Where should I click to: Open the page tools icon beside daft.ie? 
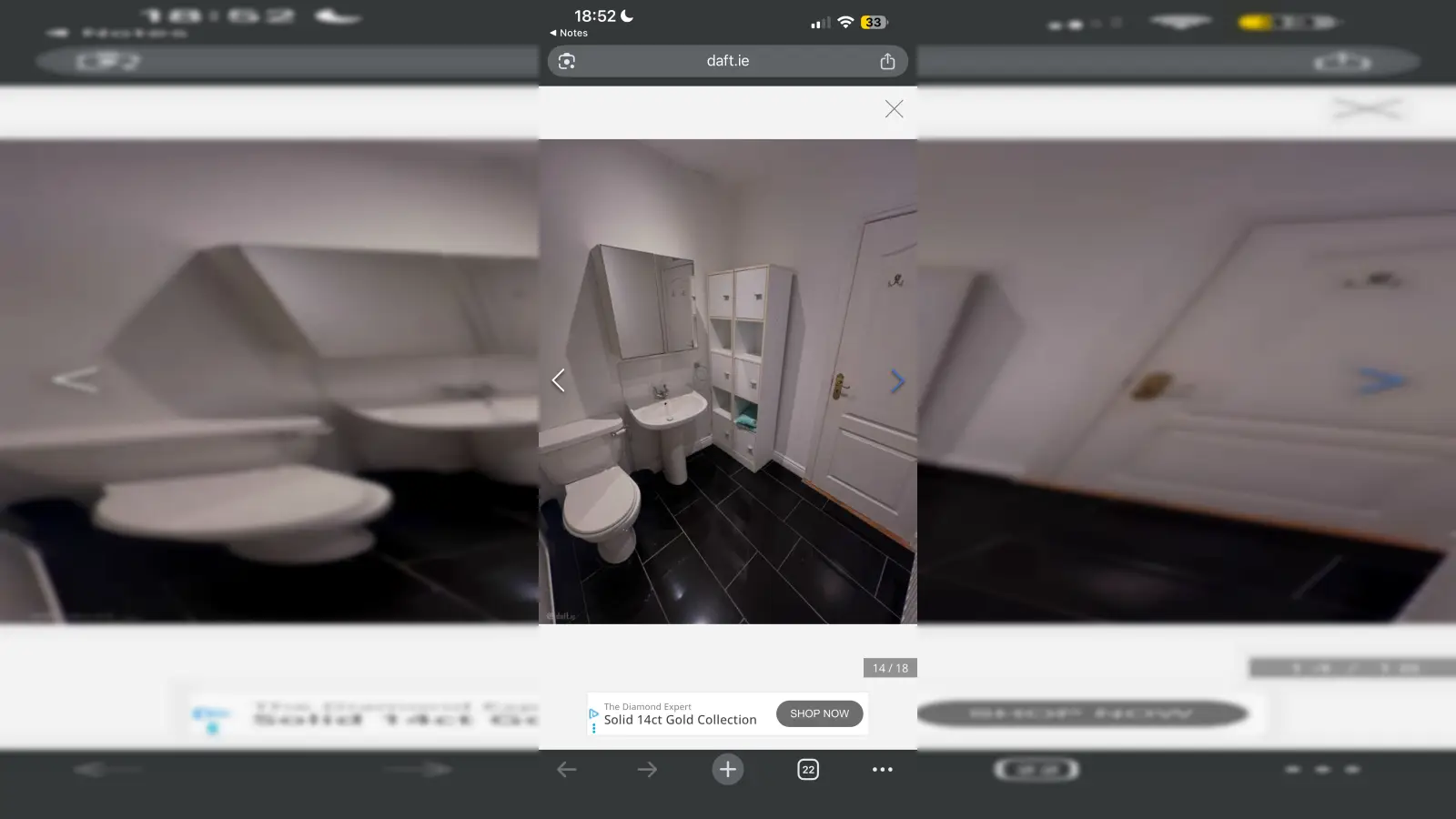pyautogui.click(x=567, y=62)
